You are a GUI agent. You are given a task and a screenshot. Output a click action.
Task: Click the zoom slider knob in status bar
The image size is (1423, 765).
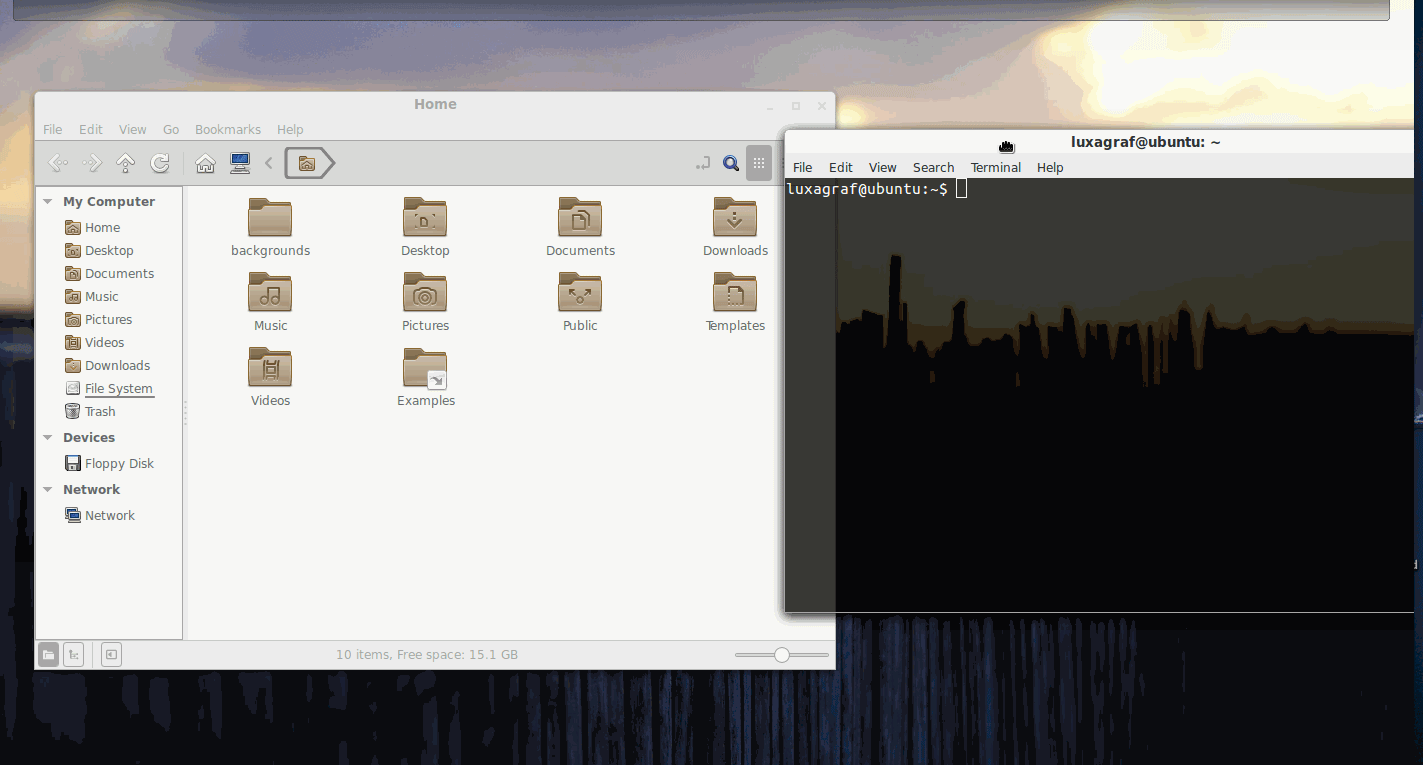point(782,655)
